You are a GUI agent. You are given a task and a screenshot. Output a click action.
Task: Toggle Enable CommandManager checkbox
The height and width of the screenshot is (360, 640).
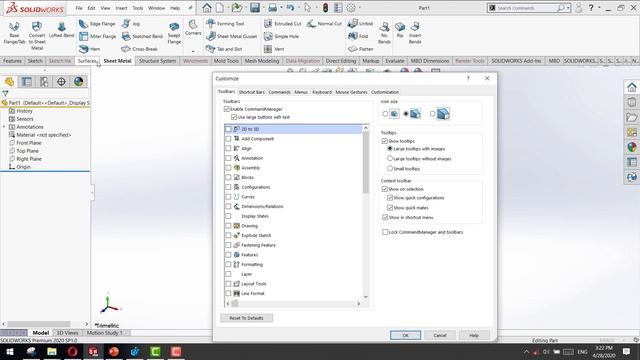(x=227, y=109)
